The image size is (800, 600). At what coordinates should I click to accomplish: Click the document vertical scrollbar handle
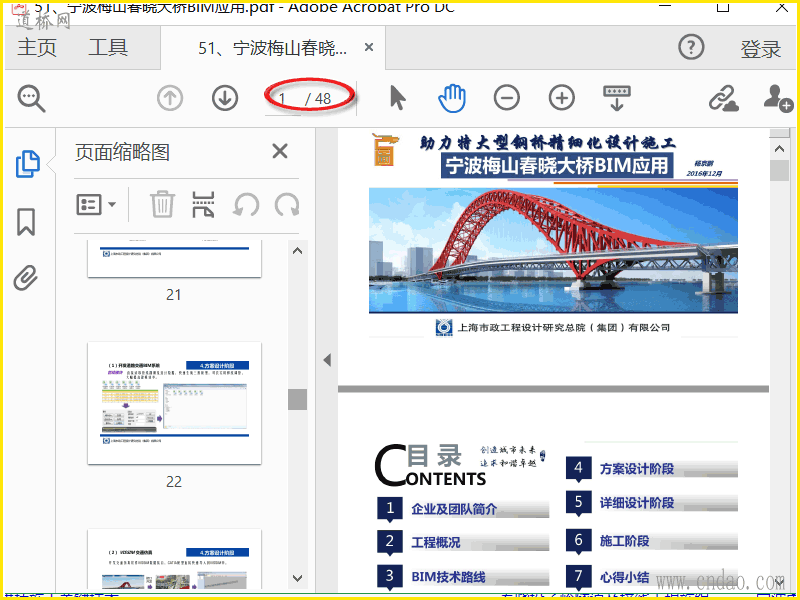pyautogui.click(x=779, y=170)
